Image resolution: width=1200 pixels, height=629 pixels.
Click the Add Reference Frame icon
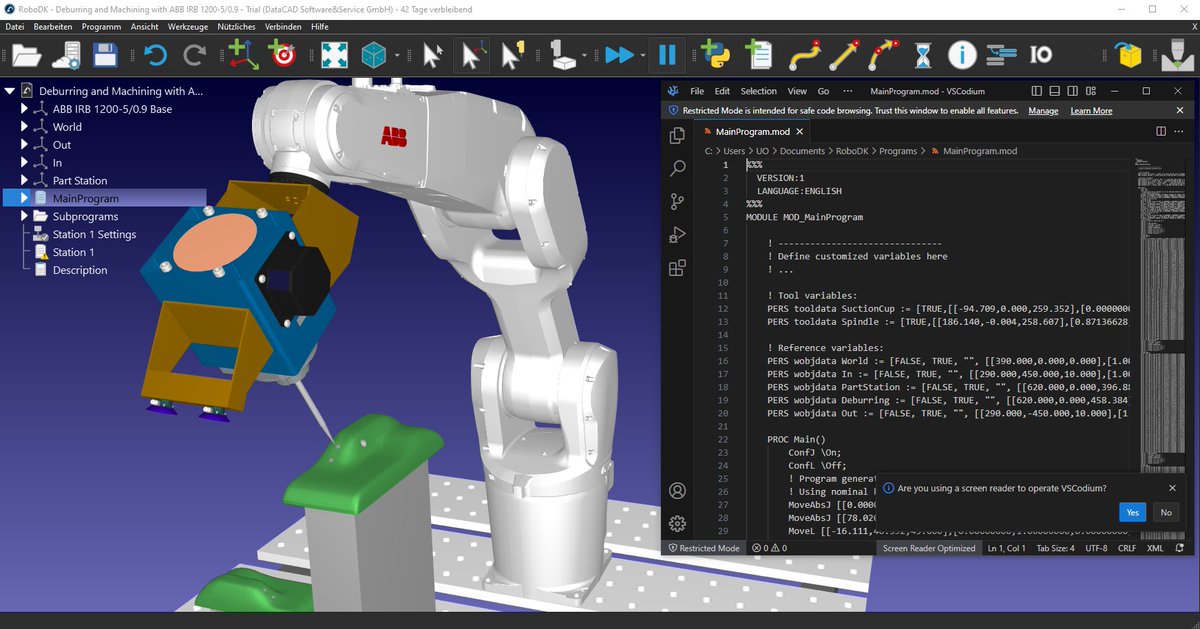point(243,55)
